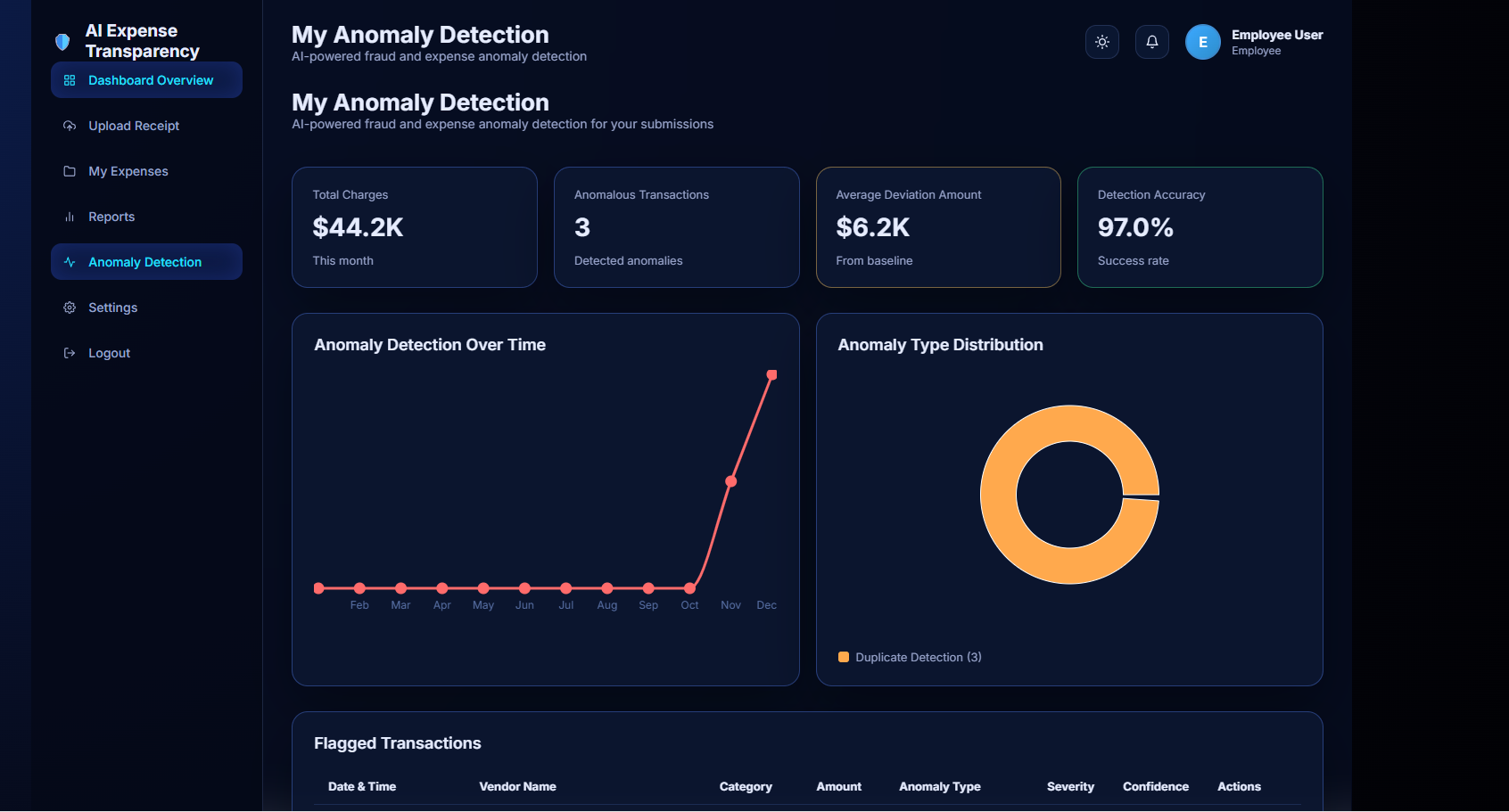Select Anomaly Detection in sidebar

click(x=146, y=262)
